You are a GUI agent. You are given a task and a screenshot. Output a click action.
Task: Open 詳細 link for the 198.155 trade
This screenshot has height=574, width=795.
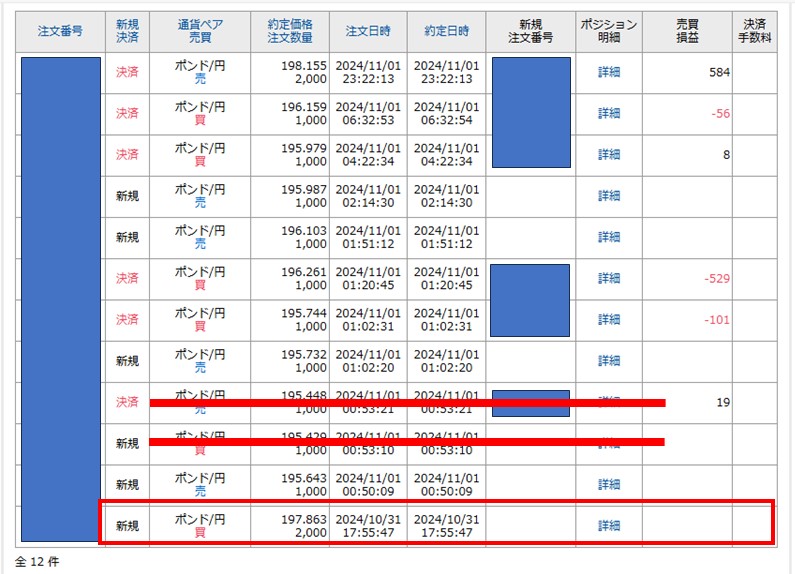point(609,73)
